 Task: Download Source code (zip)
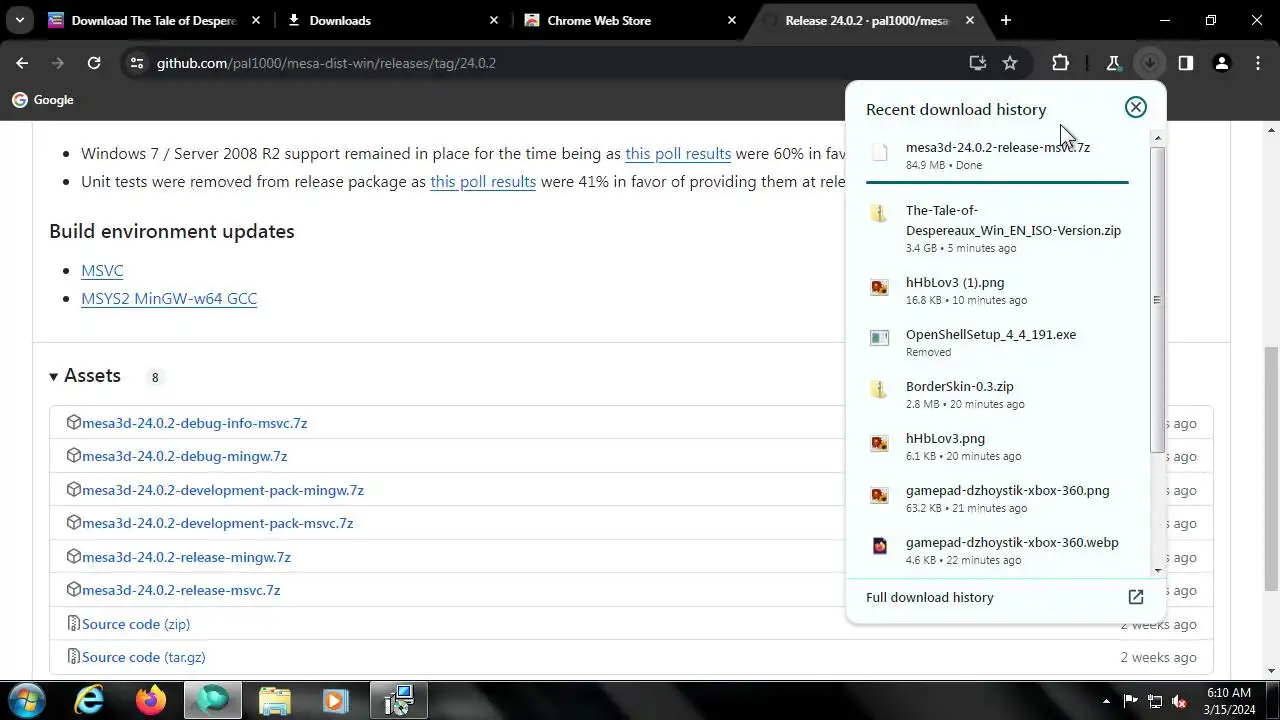coord(136,624)
